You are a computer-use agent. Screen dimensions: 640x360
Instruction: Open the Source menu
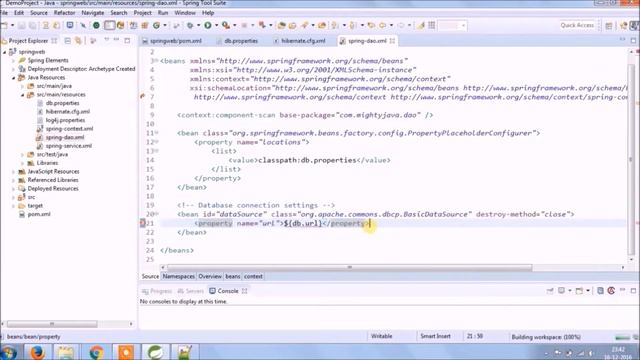pyautogui.click(x=39, y=13)
